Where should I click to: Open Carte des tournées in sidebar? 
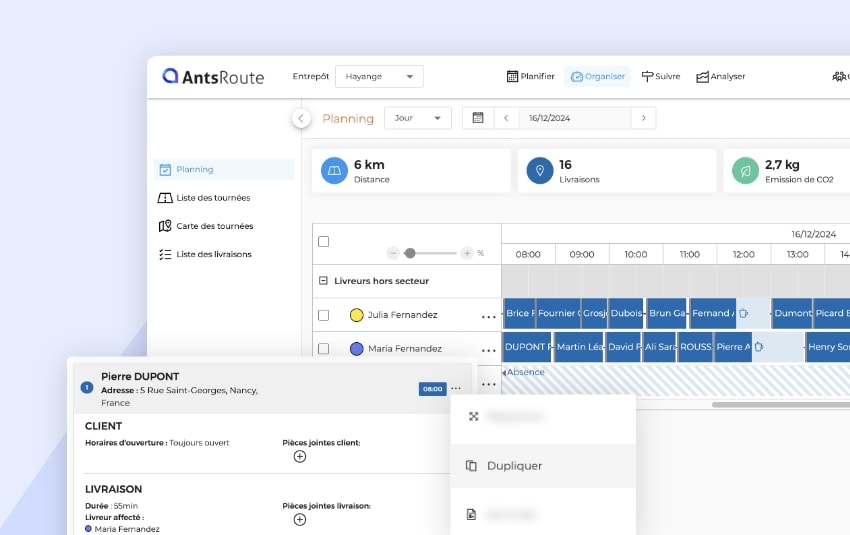(214, 226)
